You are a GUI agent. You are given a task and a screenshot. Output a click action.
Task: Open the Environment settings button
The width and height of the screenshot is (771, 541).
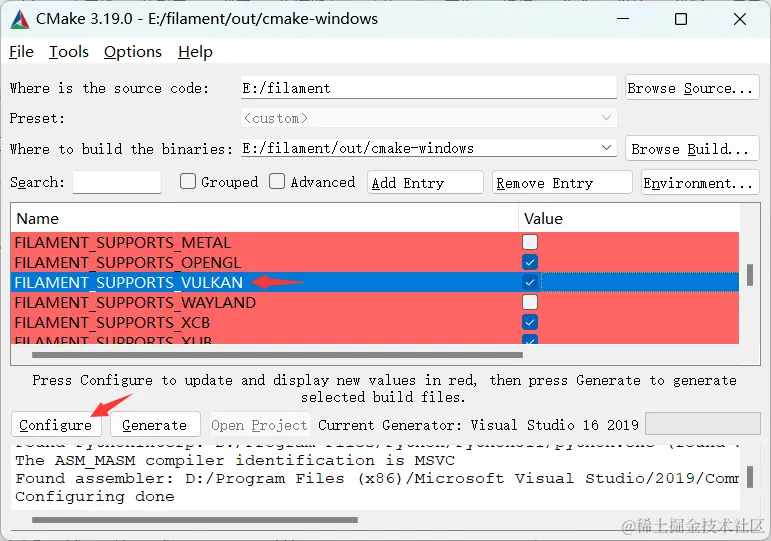(700, 182)
